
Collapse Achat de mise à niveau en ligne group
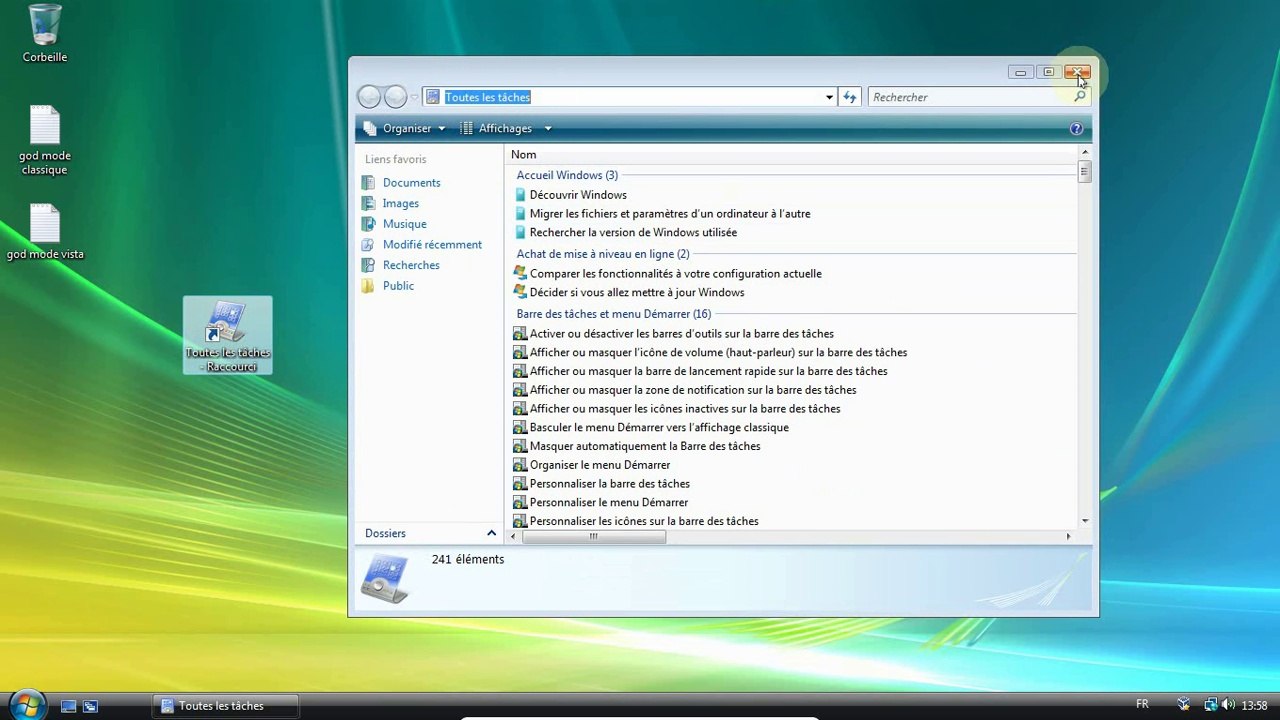tap(603, 254)
